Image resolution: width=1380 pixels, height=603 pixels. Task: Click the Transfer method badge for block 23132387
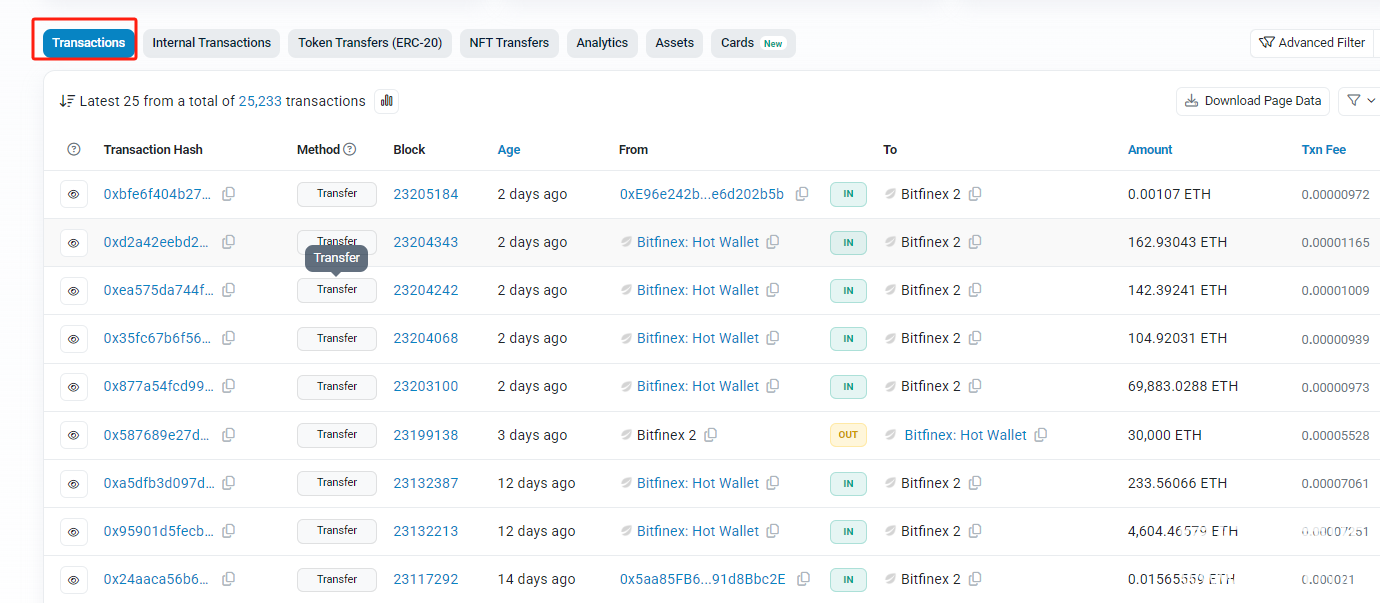click(x=337, y=483)
